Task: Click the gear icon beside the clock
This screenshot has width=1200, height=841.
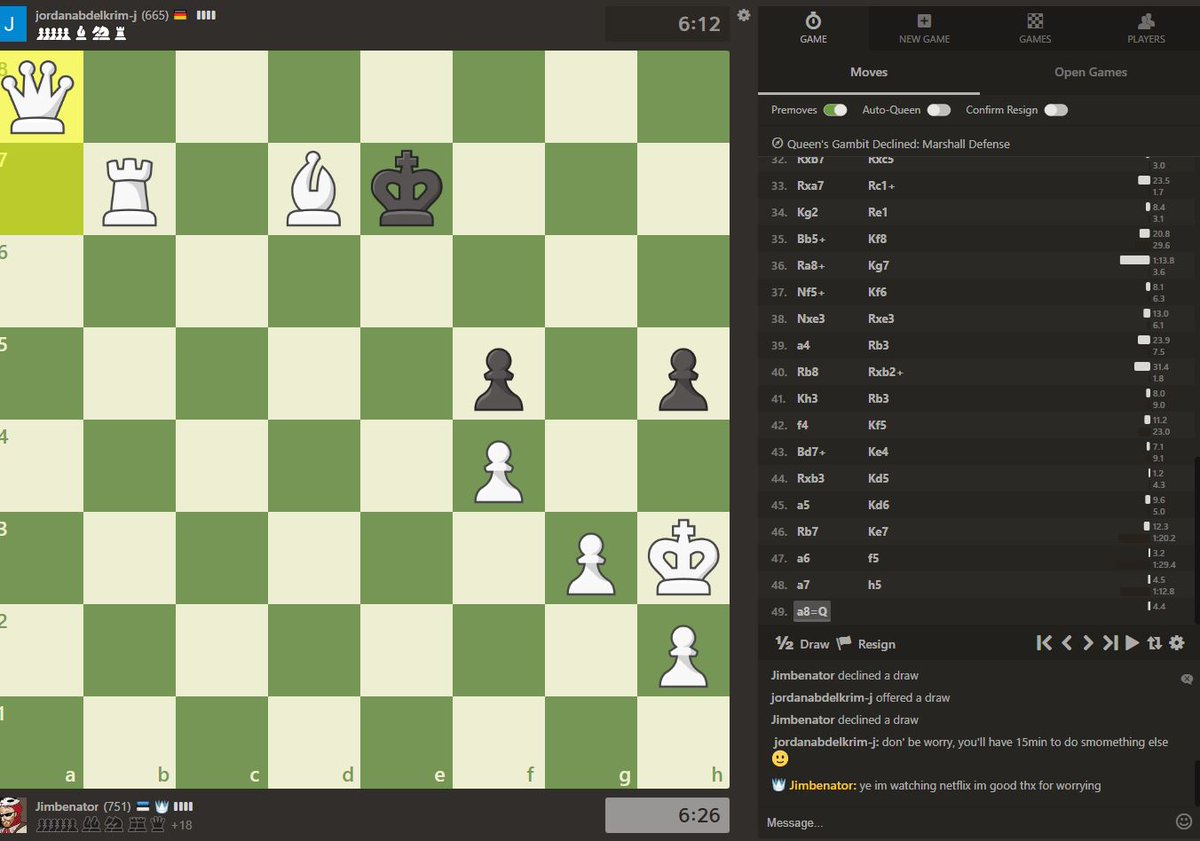Action: [741, 16]
